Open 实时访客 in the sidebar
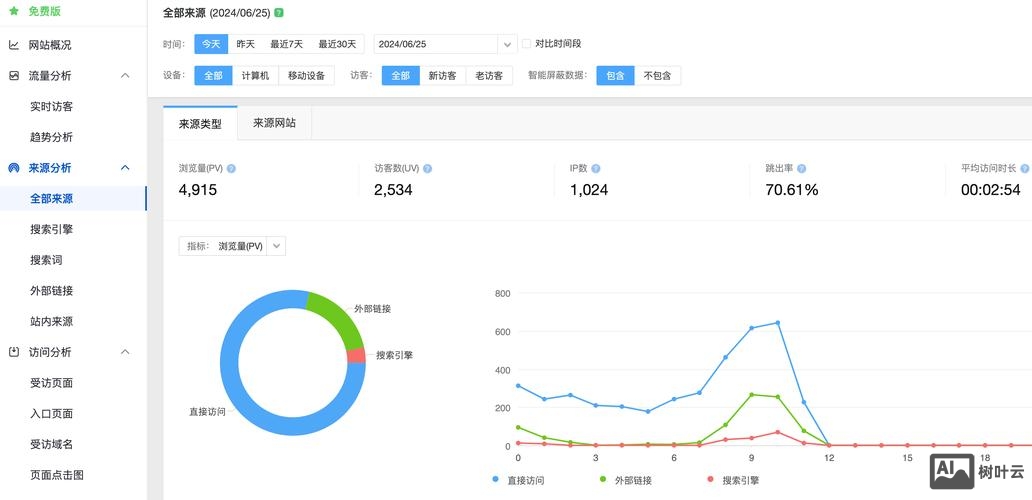The image size is (1032, 500). coord(51,107)
